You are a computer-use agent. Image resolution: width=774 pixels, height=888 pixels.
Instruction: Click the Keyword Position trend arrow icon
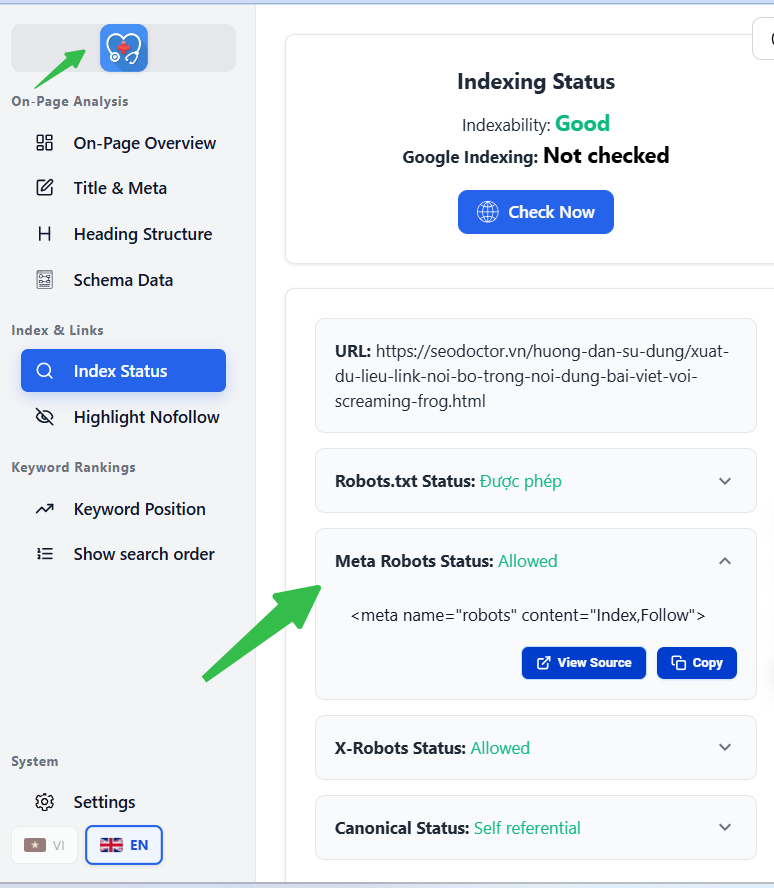[45, 509]
